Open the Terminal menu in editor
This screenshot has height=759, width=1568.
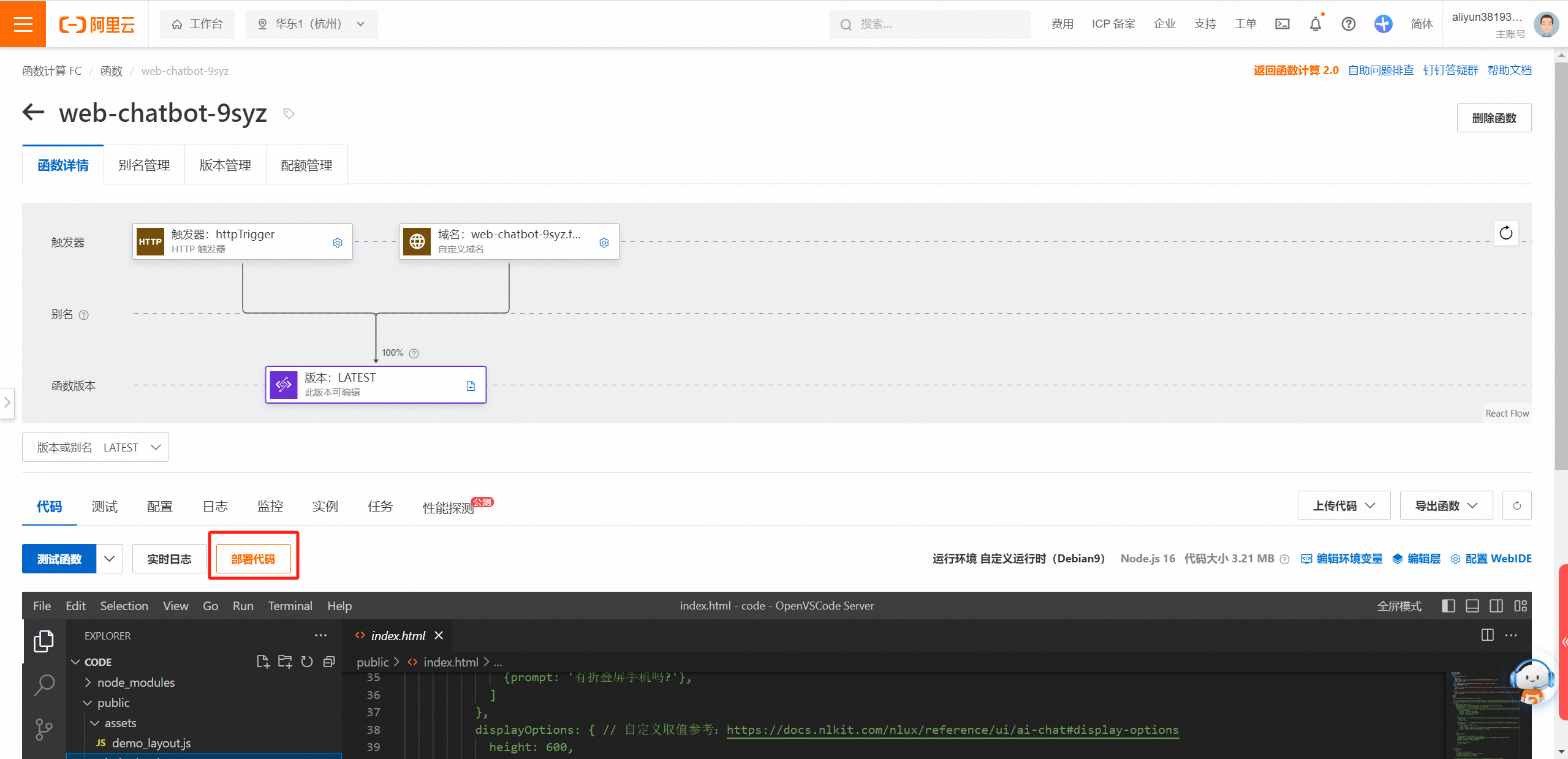coord(290,606)
